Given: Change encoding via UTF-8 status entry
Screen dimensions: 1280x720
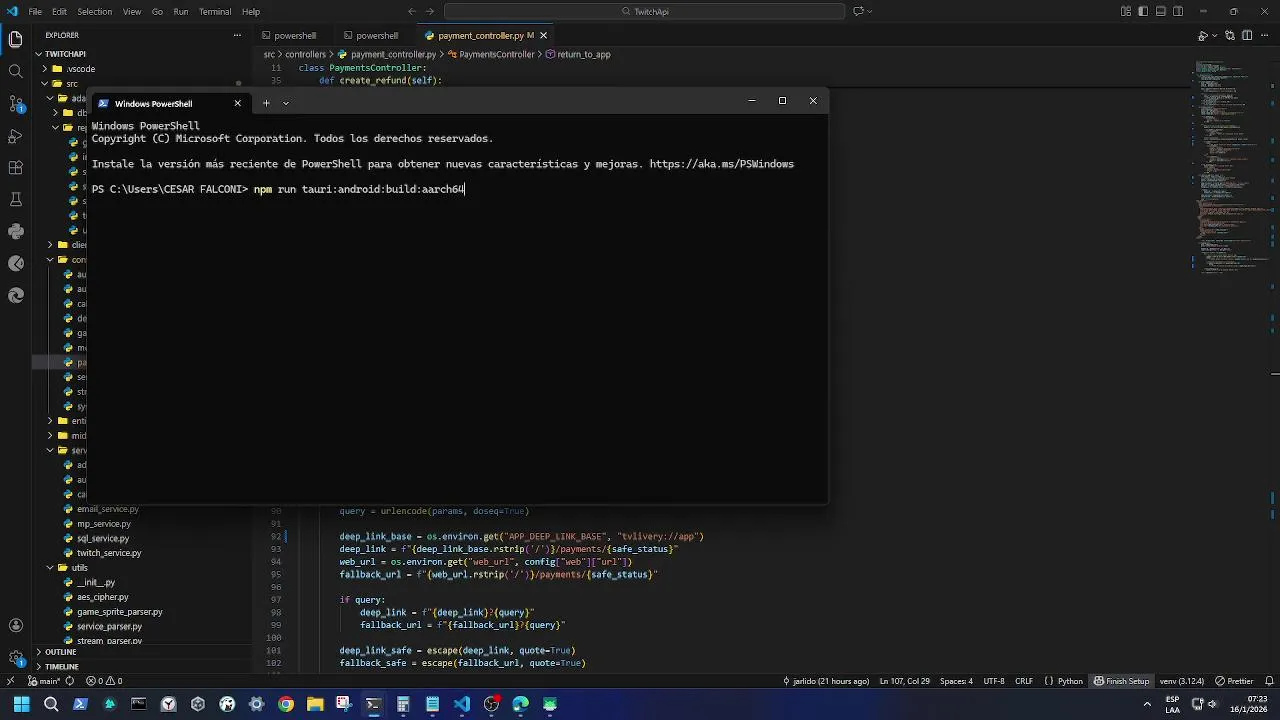Looking at the screenshot, I should click(x=994, y=681).
